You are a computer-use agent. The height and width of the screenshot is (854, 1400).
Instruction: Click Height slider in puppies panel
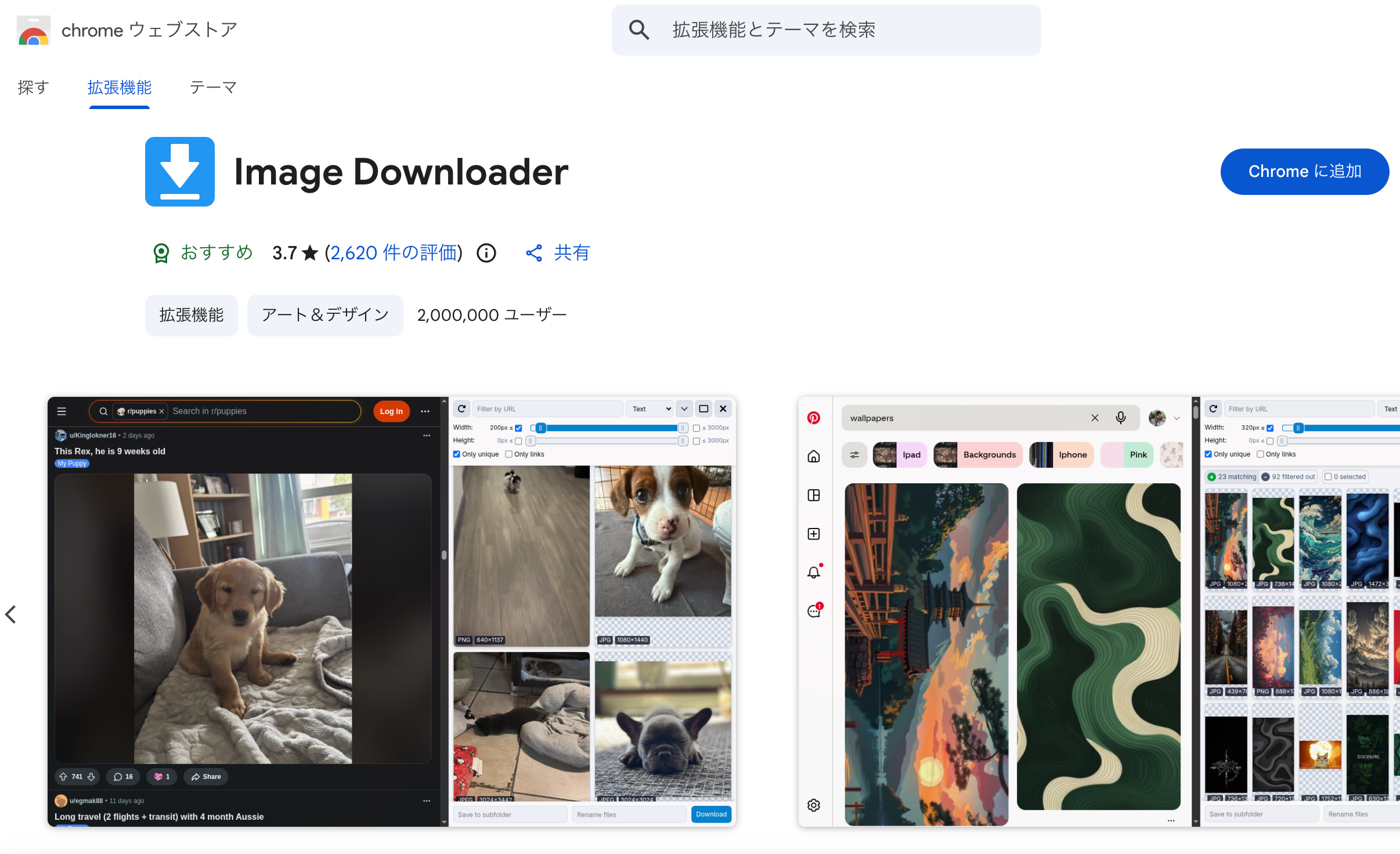click(607, 441)
